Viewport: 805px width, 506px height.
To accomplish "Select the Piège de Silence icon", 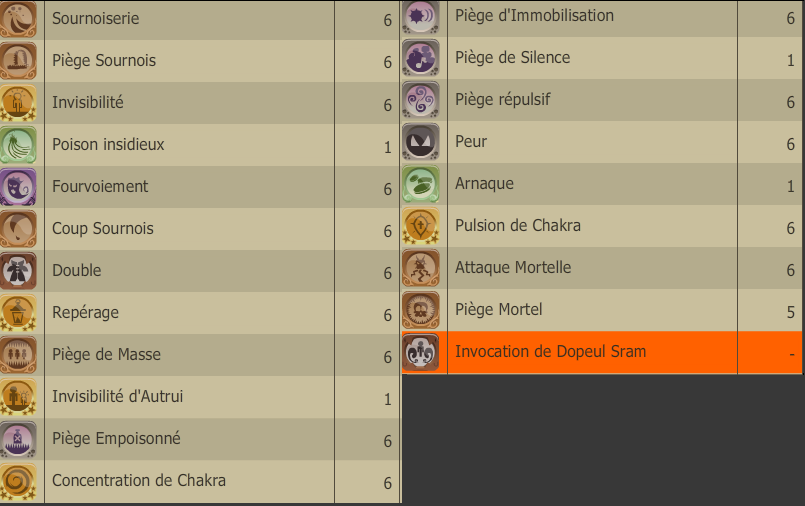I will coord(421,57).
